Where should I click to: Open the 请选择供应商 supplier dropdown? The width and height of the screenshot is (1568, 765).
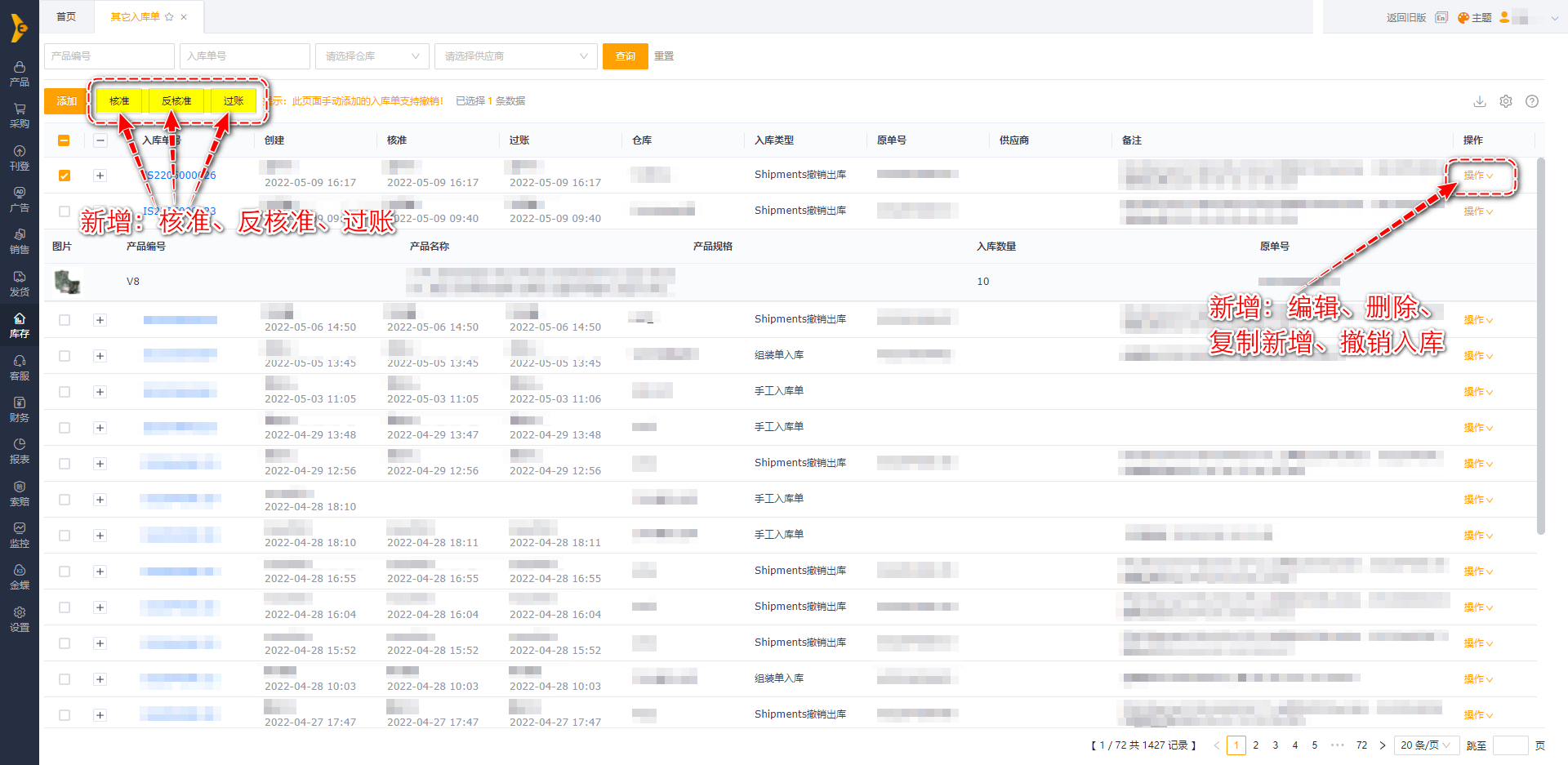pos(515,56)
